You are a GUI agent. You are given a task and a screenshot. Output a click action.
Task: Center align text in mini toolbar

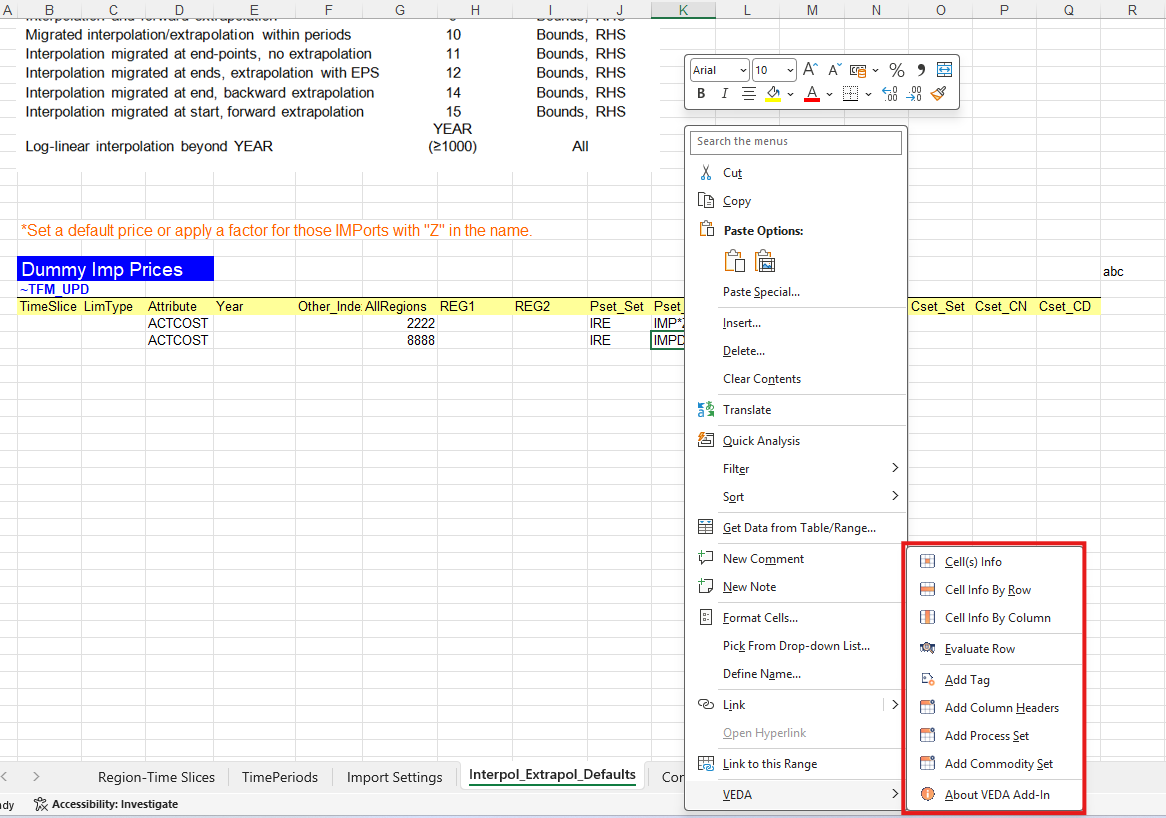[x=749, y=93]
